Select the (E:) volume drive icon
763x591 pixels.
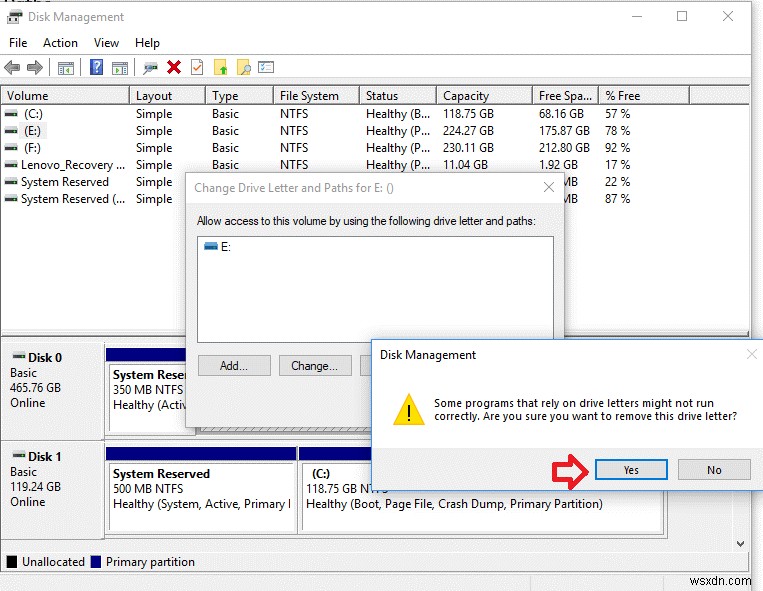(x=11, y=131)
